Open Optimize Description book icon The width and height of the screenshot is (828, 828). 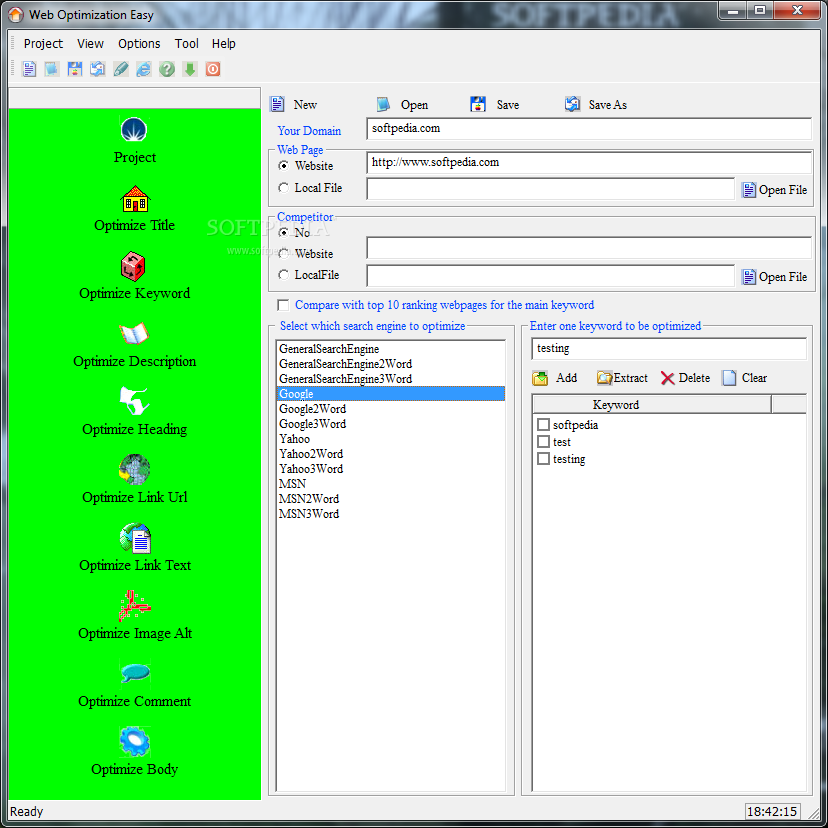pos(134,334)
